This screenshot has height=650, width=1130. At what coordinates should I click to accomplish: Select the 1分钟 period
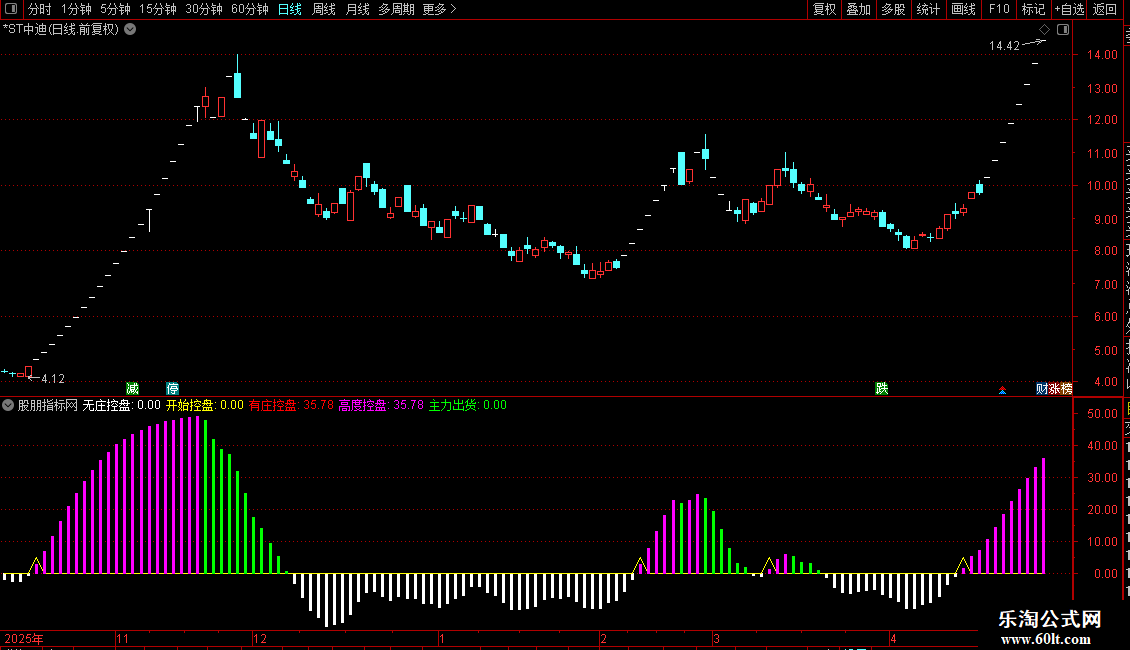point(76,9)
